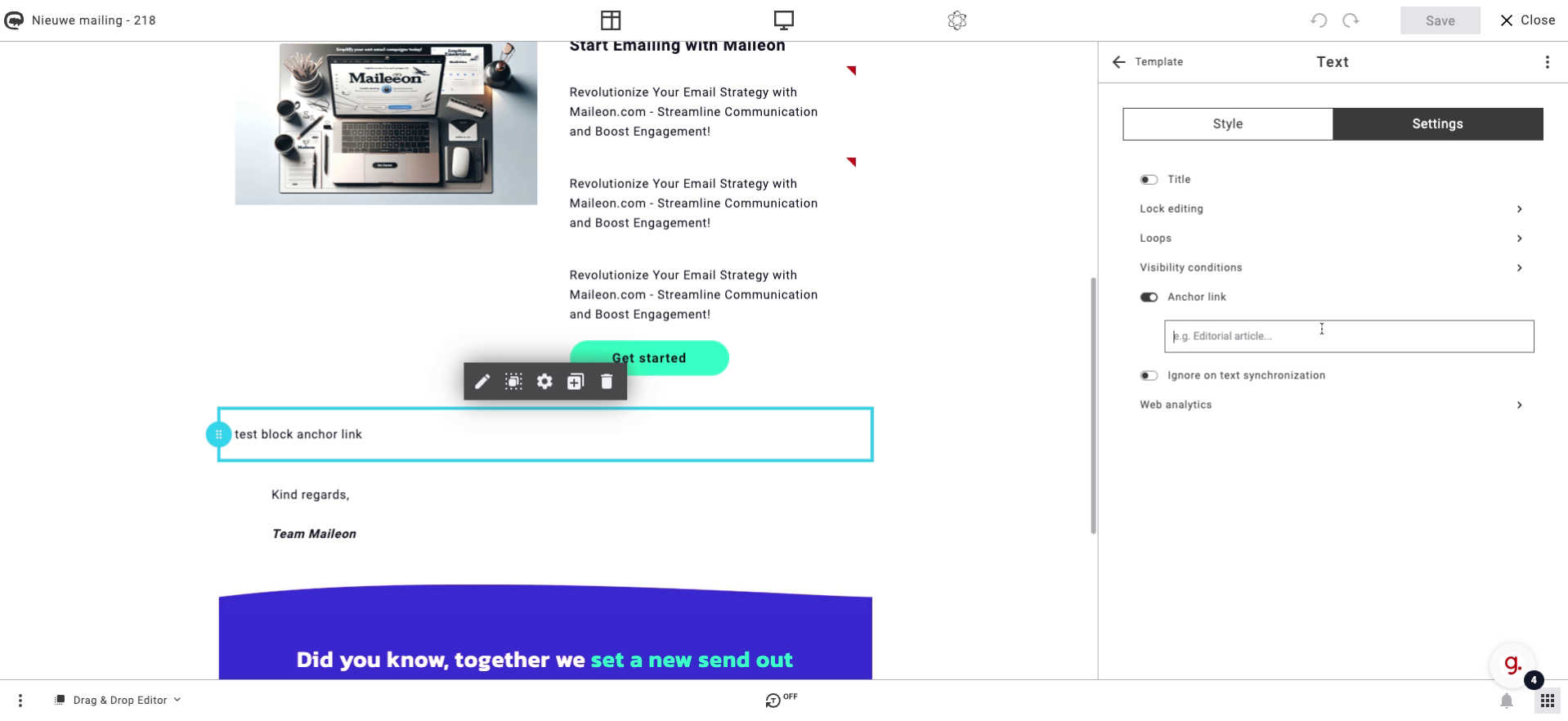This screenshot has height=721, width=1568.
Task: Open the layout grid view icon
Action: [611, 20]
